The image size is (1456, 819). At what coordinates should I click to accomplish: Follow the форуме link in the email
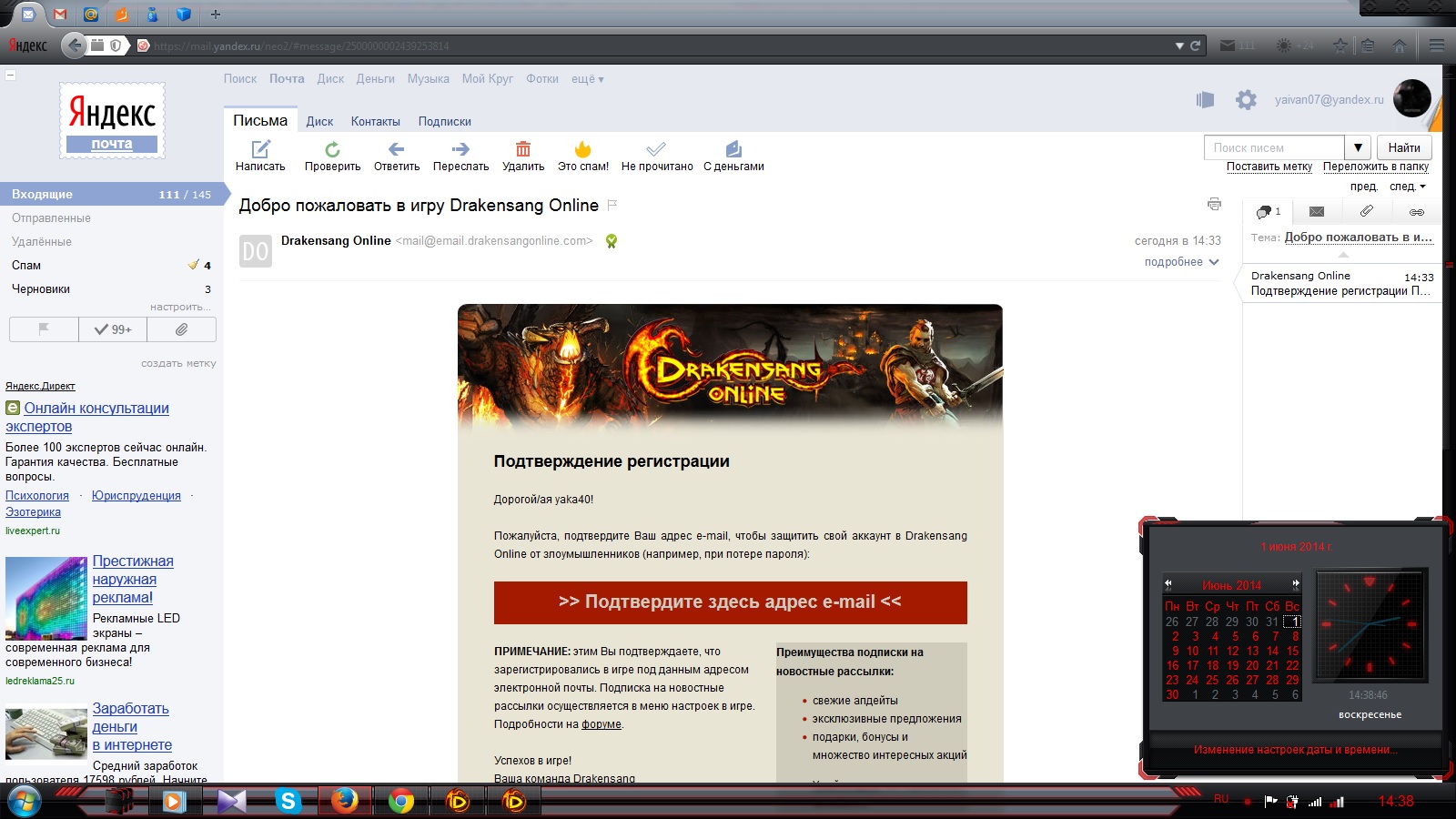[602, 724]
